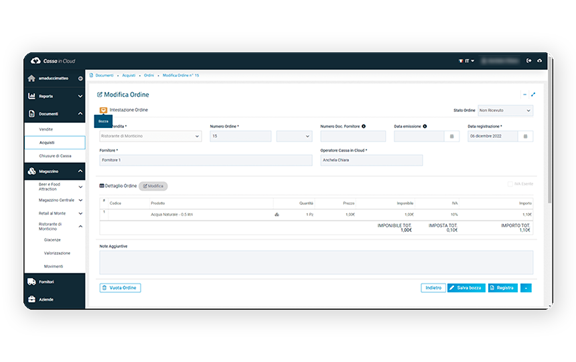Click the breadcrumb document icon

pos(91,75)
